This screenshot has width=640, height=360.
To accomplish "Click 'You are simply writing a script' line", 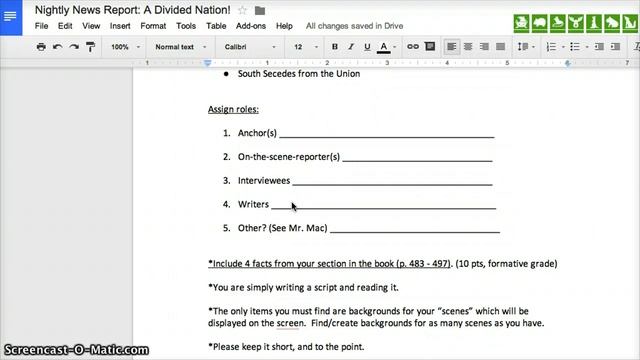I will (x=303, y=287).
